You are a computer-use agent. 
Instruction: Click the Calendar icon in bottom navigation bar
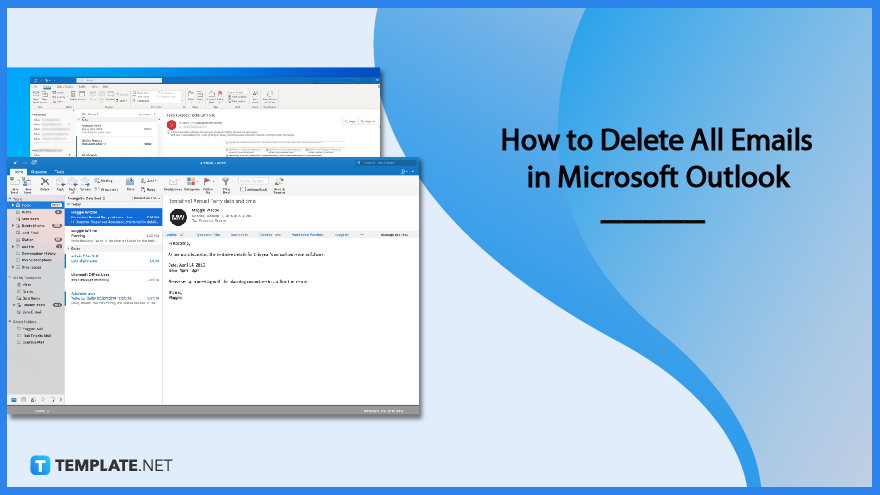click(22, 399)
